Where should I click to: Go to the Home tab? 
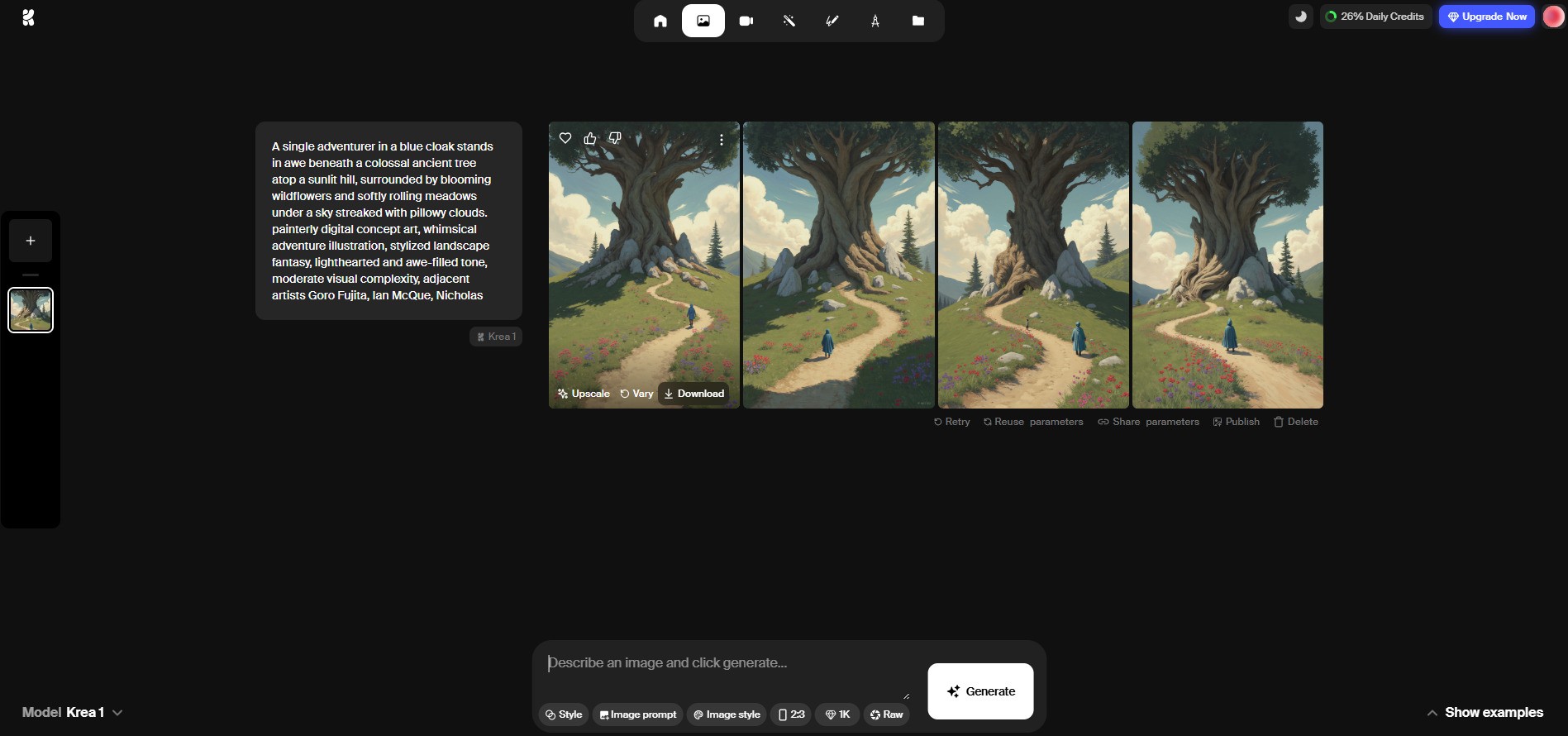(x=660, y=21)
